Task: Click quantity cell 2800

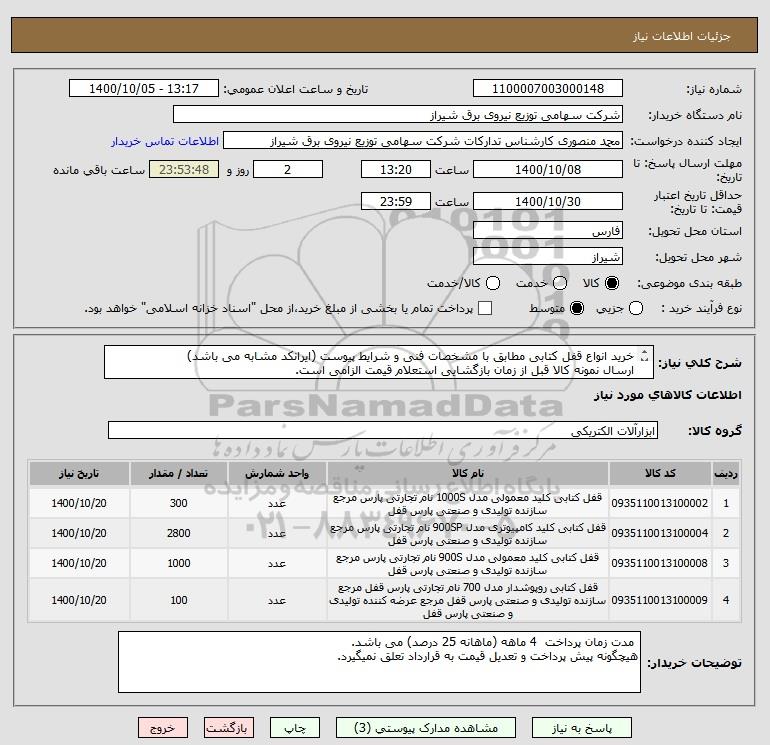Action: pos(178,534)
